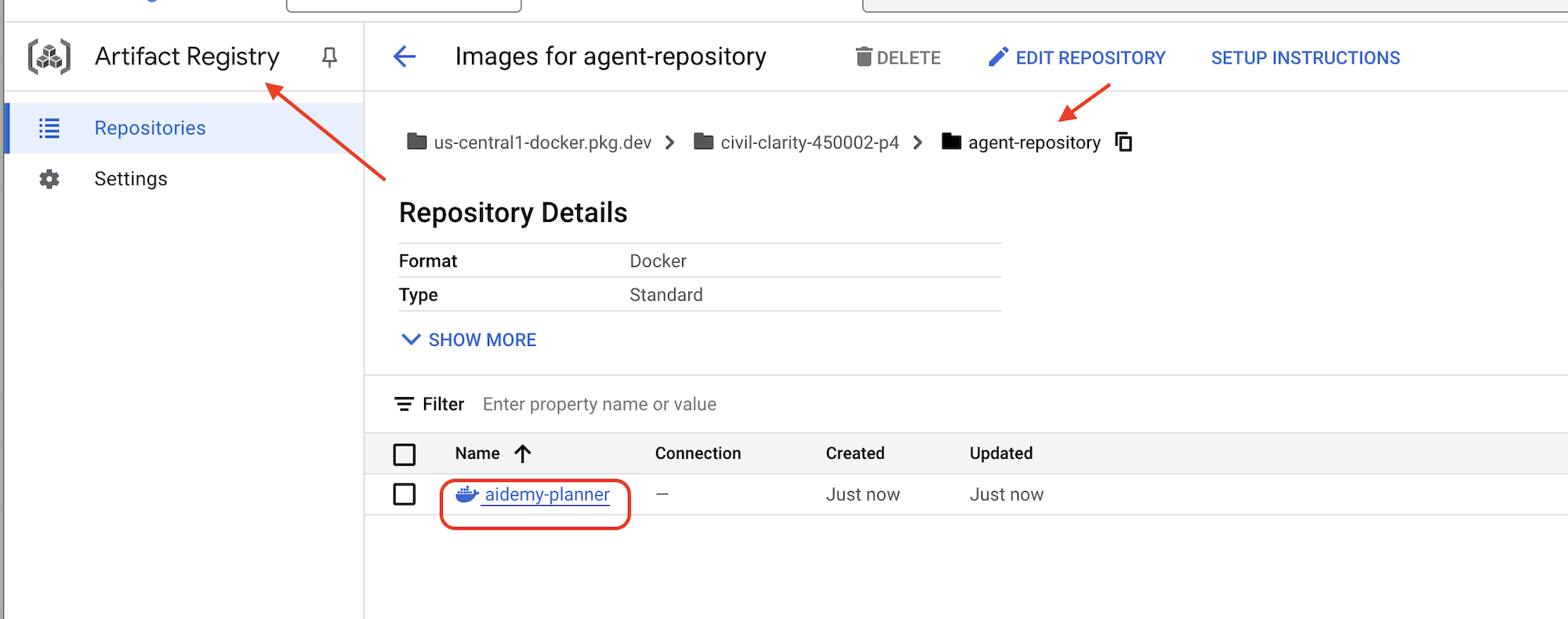This screenshot has width=1568, height=619.
Task: Click EDIT REPOSITORY
Action: point(1077,58)
